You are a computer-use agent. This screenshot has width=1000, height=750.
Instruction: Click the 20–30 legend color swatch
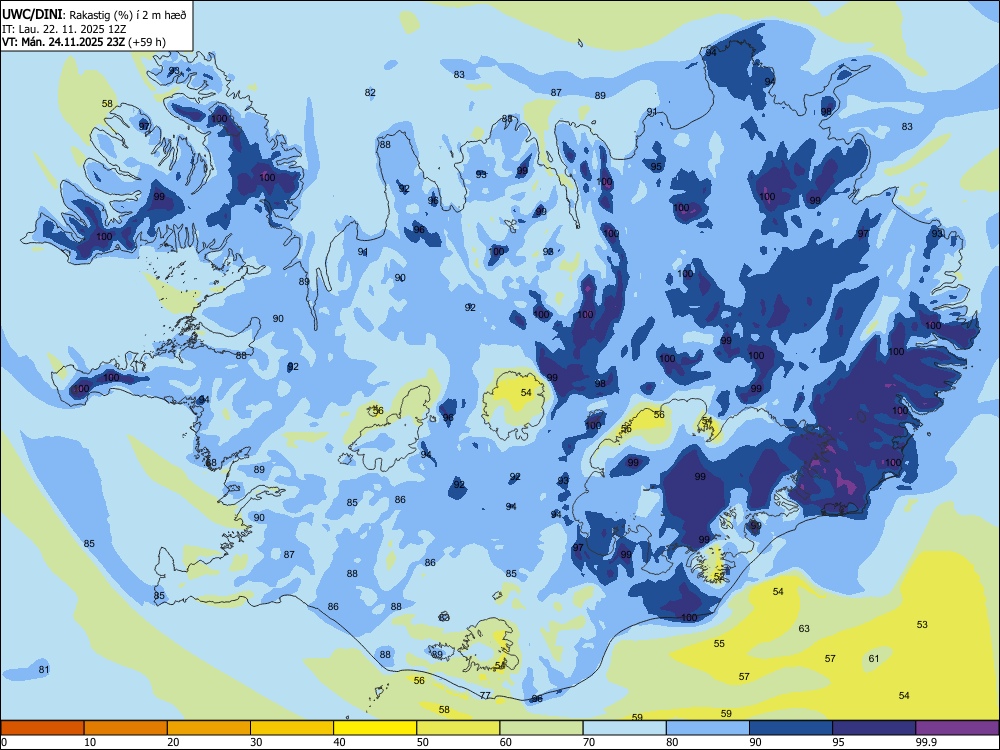pos(209,728)
